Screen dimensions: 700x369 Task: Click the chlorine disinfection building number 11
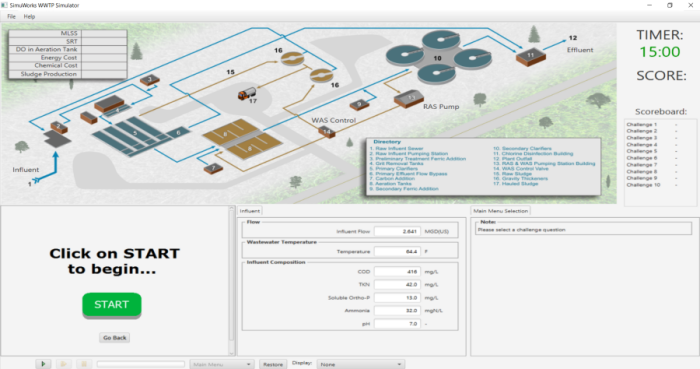click(x=531, y=57)
